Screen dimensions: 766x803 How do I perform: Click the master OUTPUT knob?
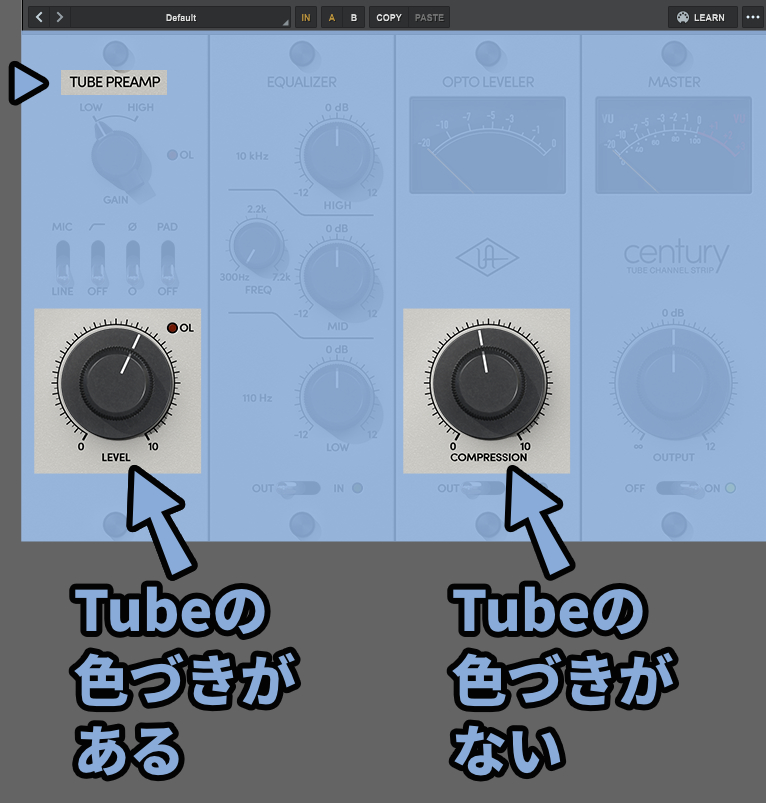click(673, 383)
